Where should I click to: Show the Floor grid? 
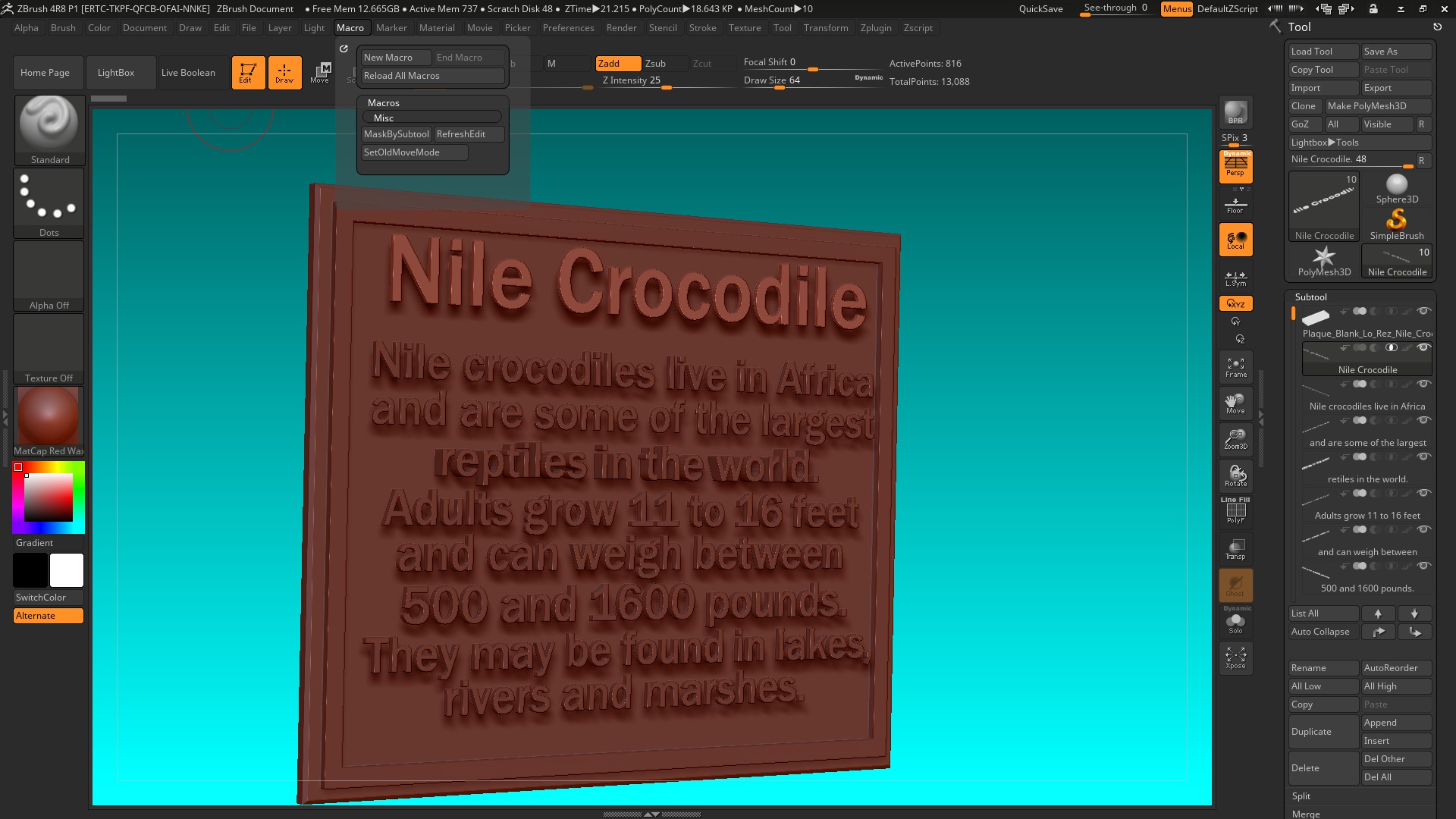1235,205
